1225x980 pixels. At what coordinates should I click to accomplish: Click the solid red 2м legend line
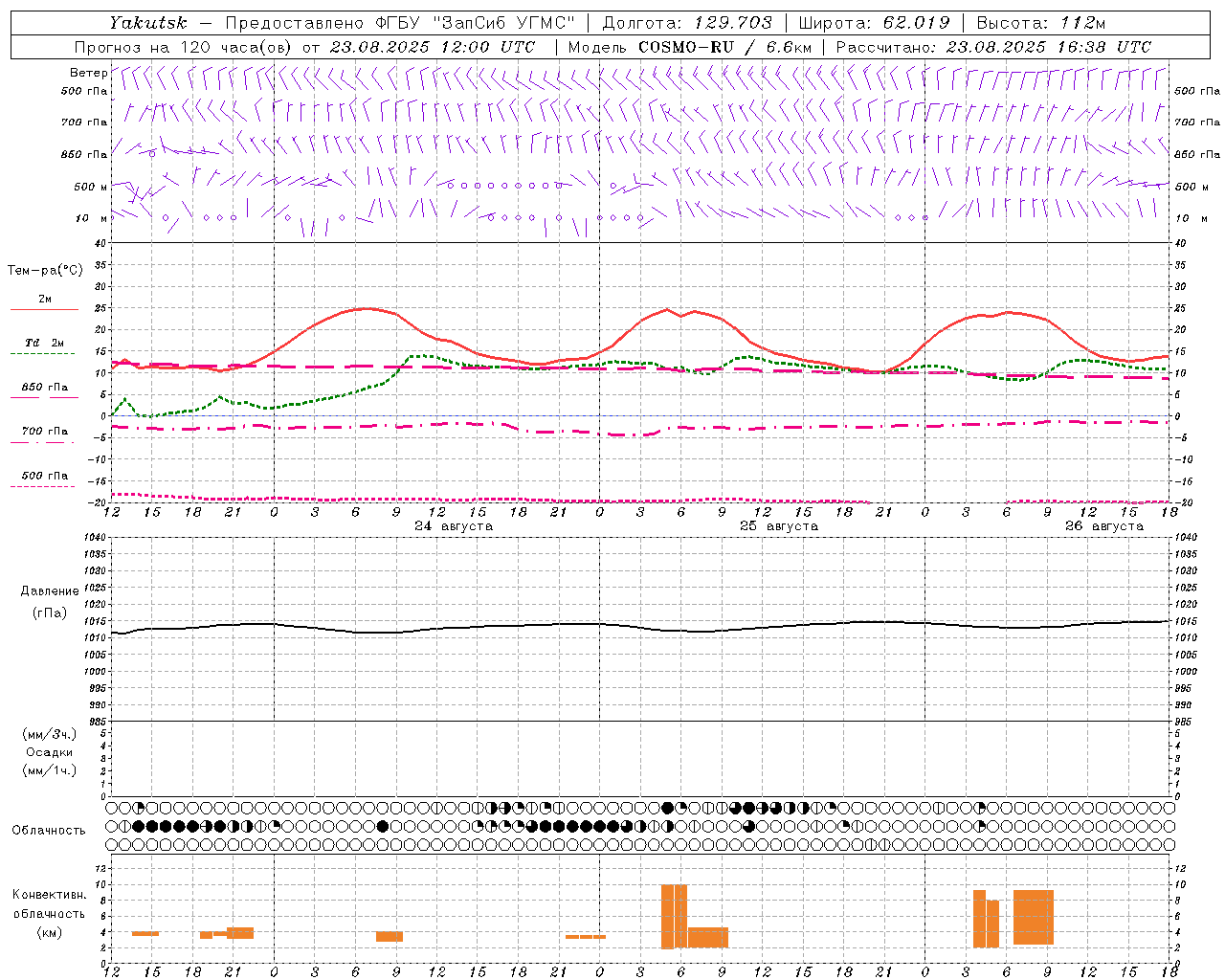(44, 310)
